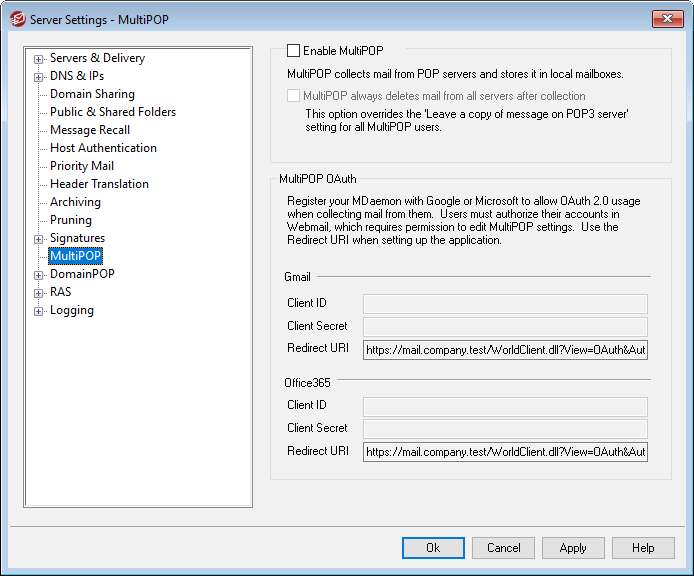This screenshot has height=576, width=694.
Task: Enable the MultiPOP checkbox
Action: point(294,50)
